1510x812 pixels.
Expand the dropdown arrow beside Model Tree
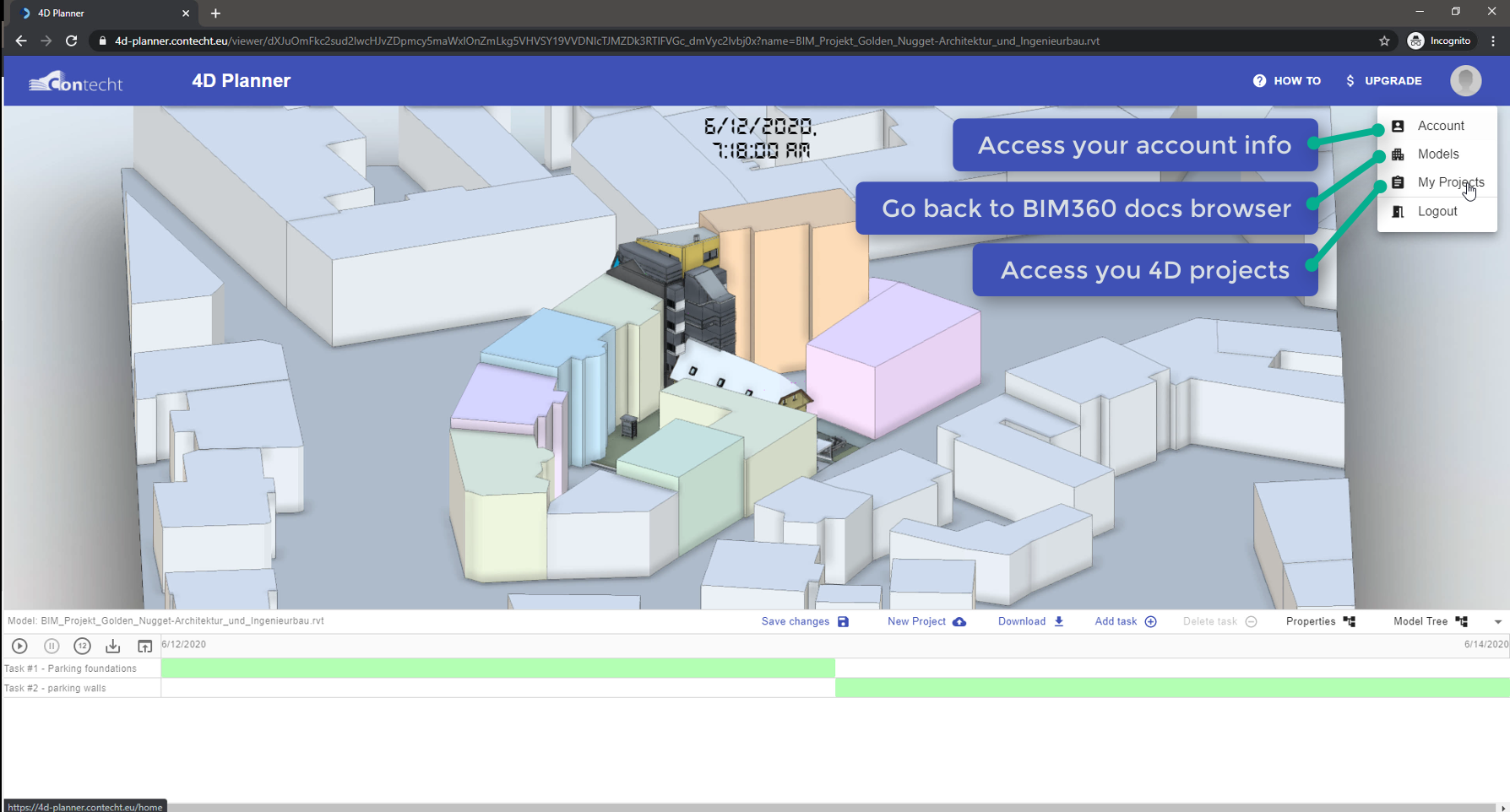(x=1497, y=622)
